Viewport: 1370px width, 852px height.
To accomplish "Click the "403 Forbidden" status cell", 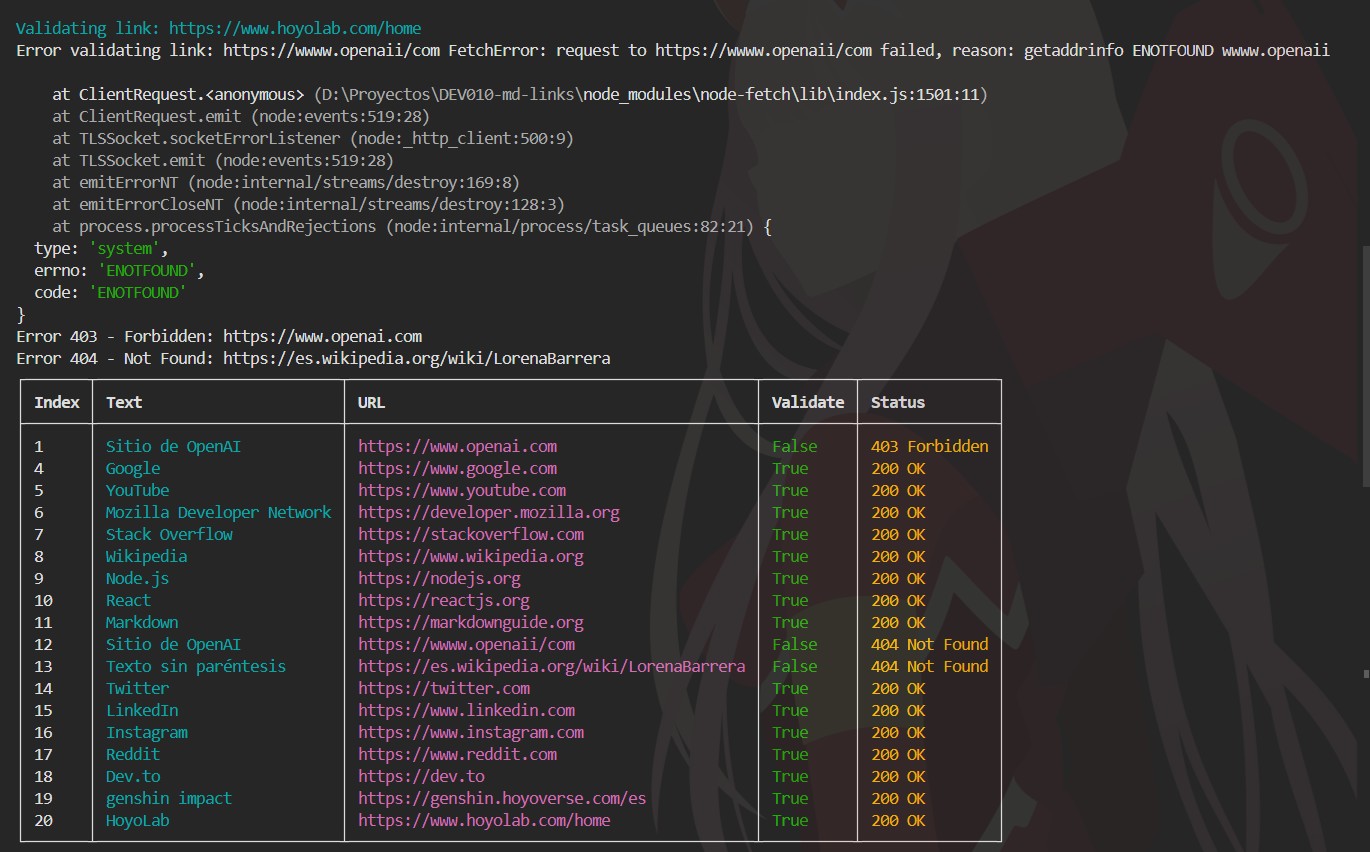I will 930,446.
